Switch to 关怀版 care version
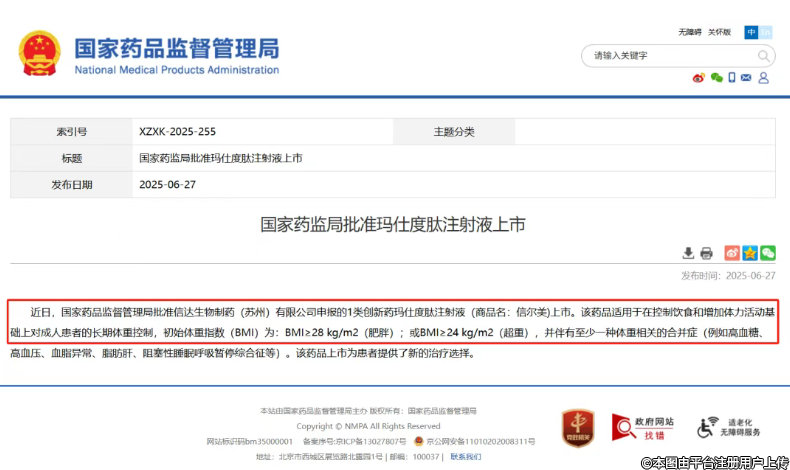The image size is (790, 470). [x=719, y=32]
